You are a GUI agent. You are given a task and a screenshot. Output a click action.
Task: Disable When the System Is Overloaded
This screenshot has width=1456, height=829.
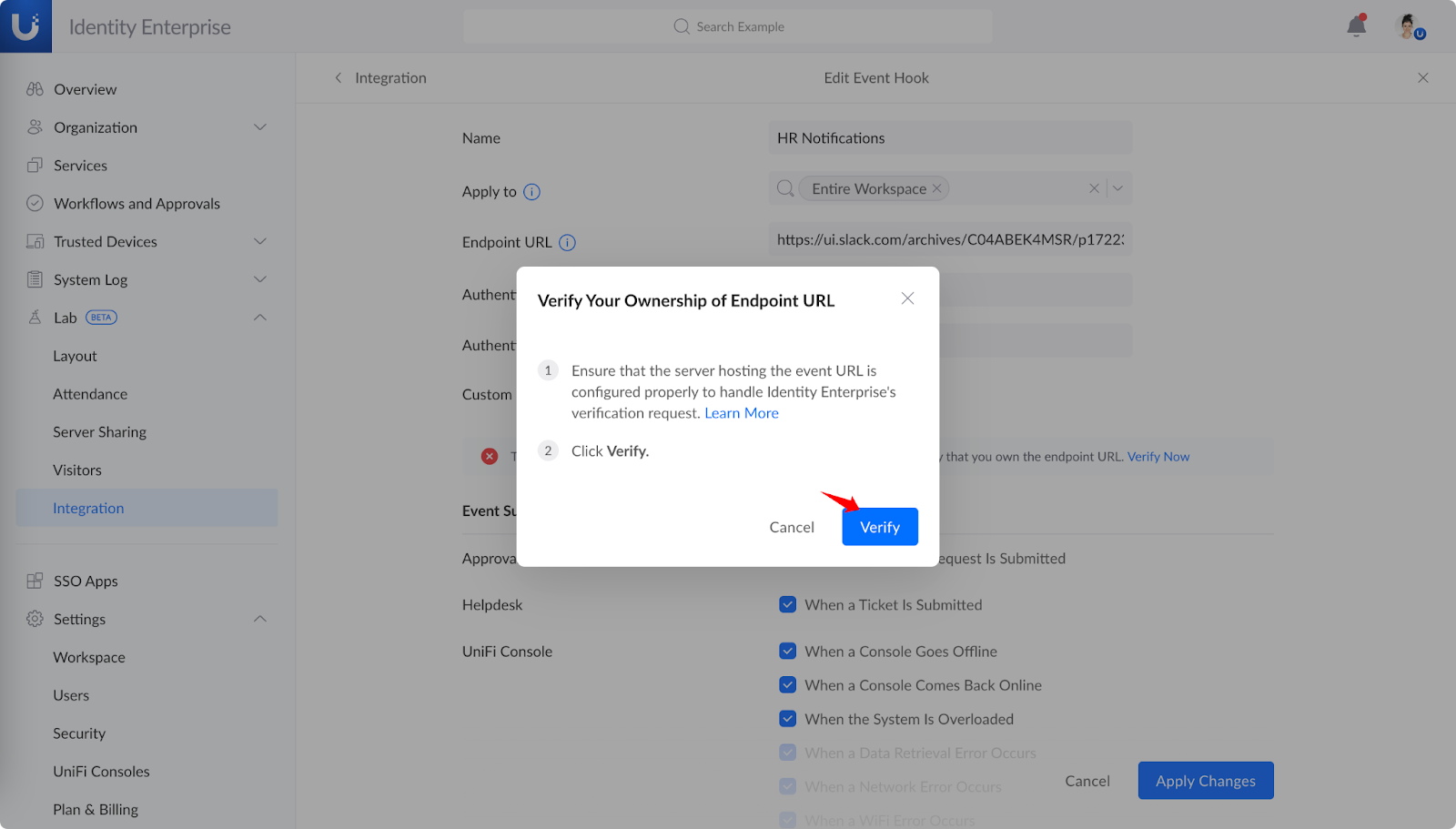point(788,719)
